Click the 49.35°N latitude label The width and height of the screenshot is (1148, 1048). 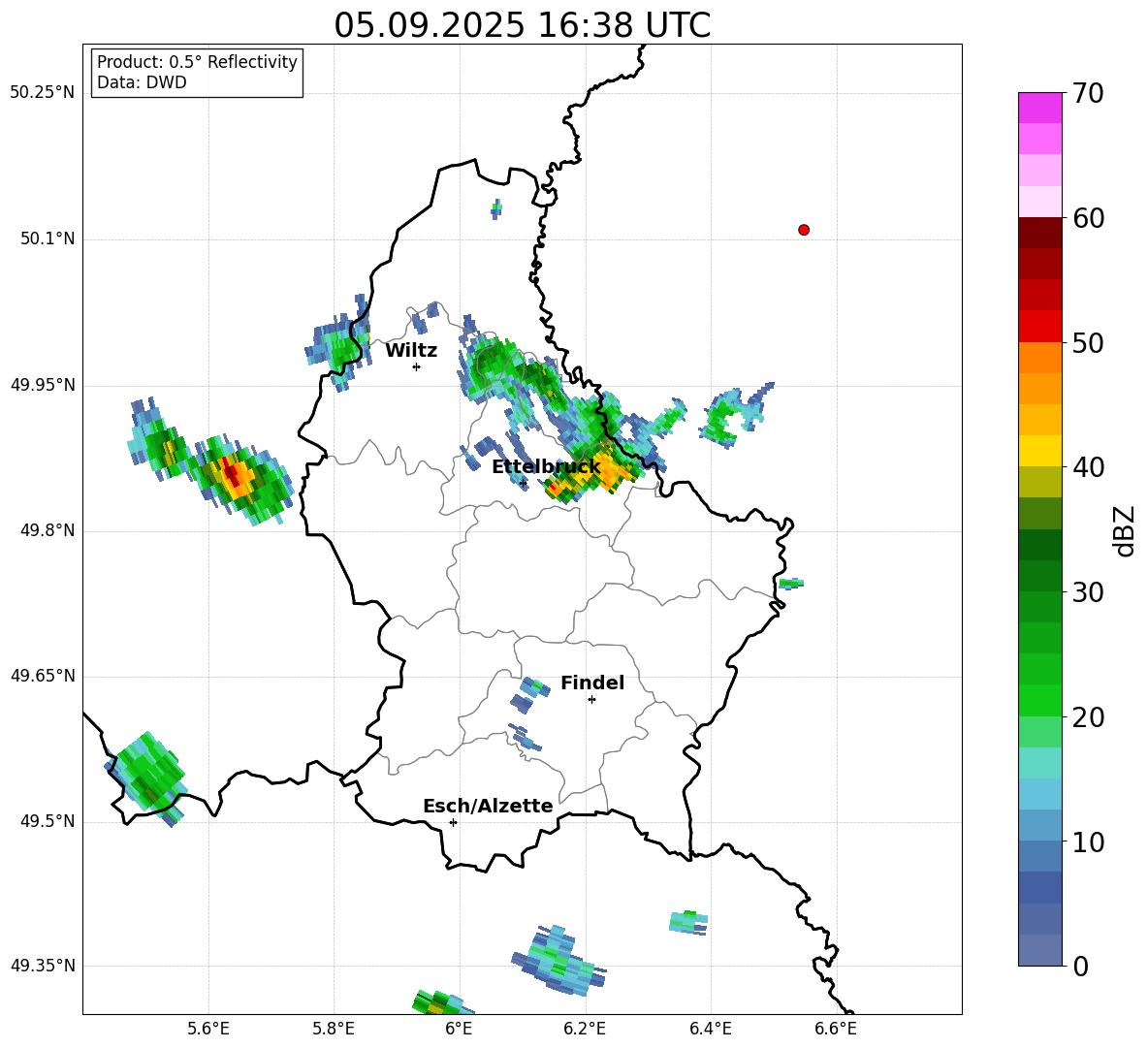tap(43, 966)
